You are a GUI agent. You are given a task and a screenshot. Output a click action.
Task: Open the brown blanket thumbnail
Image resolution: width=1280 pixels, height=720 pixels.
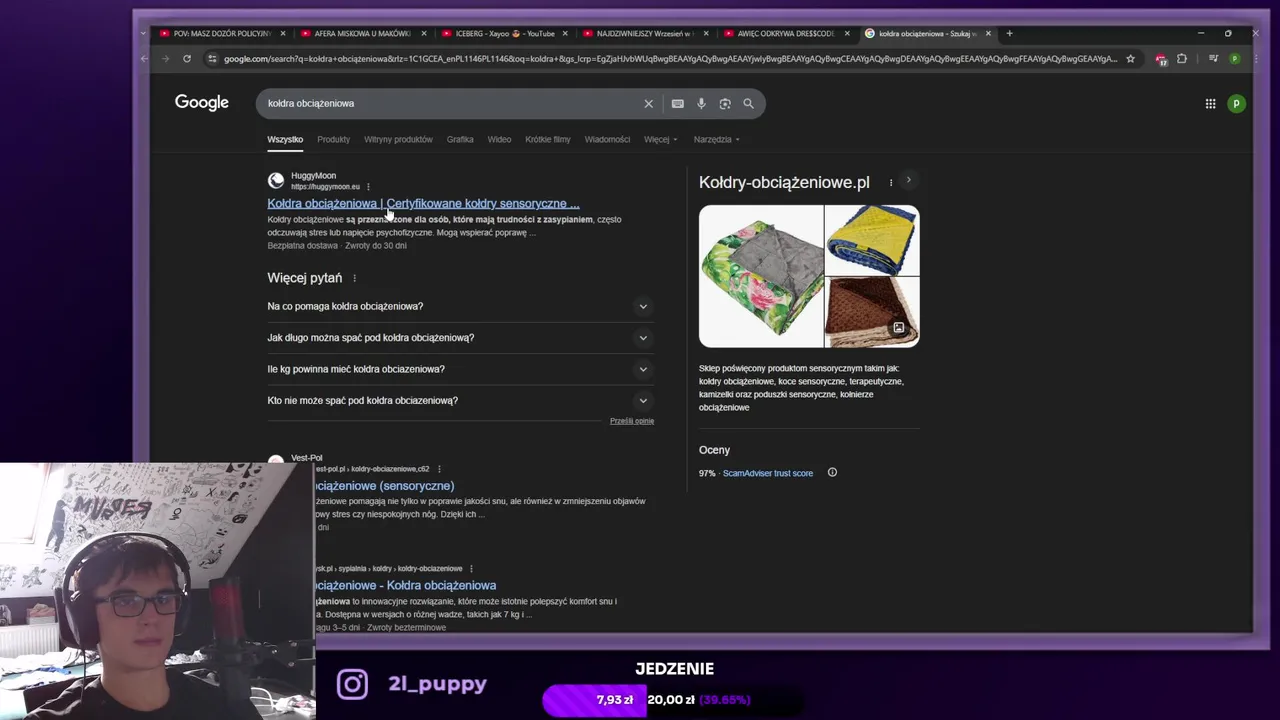tap(872, 312)
